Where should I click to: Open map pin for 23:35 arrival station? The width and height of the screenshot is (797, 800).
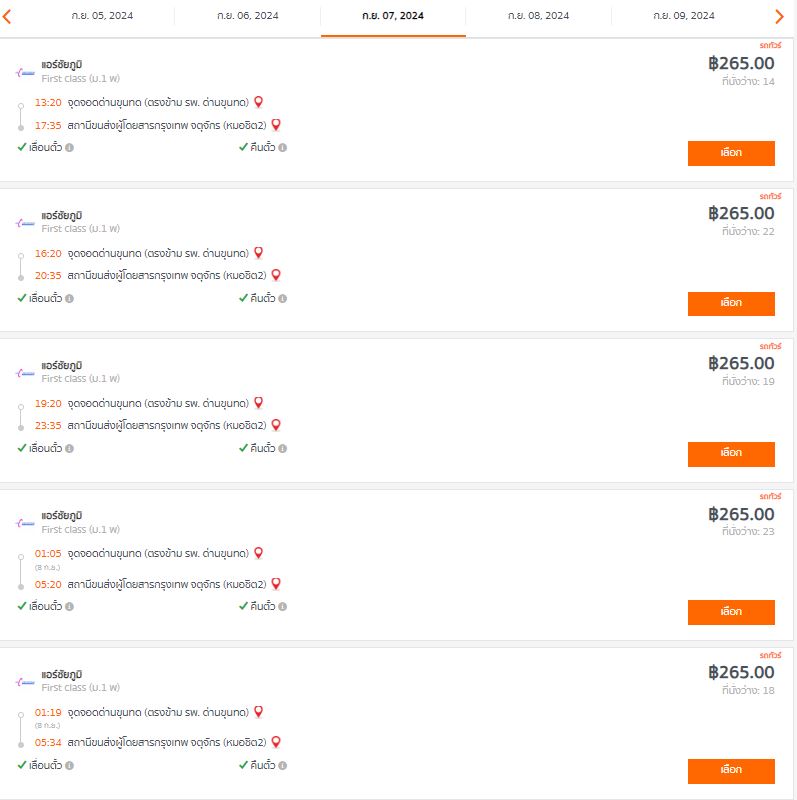(276, 424)
